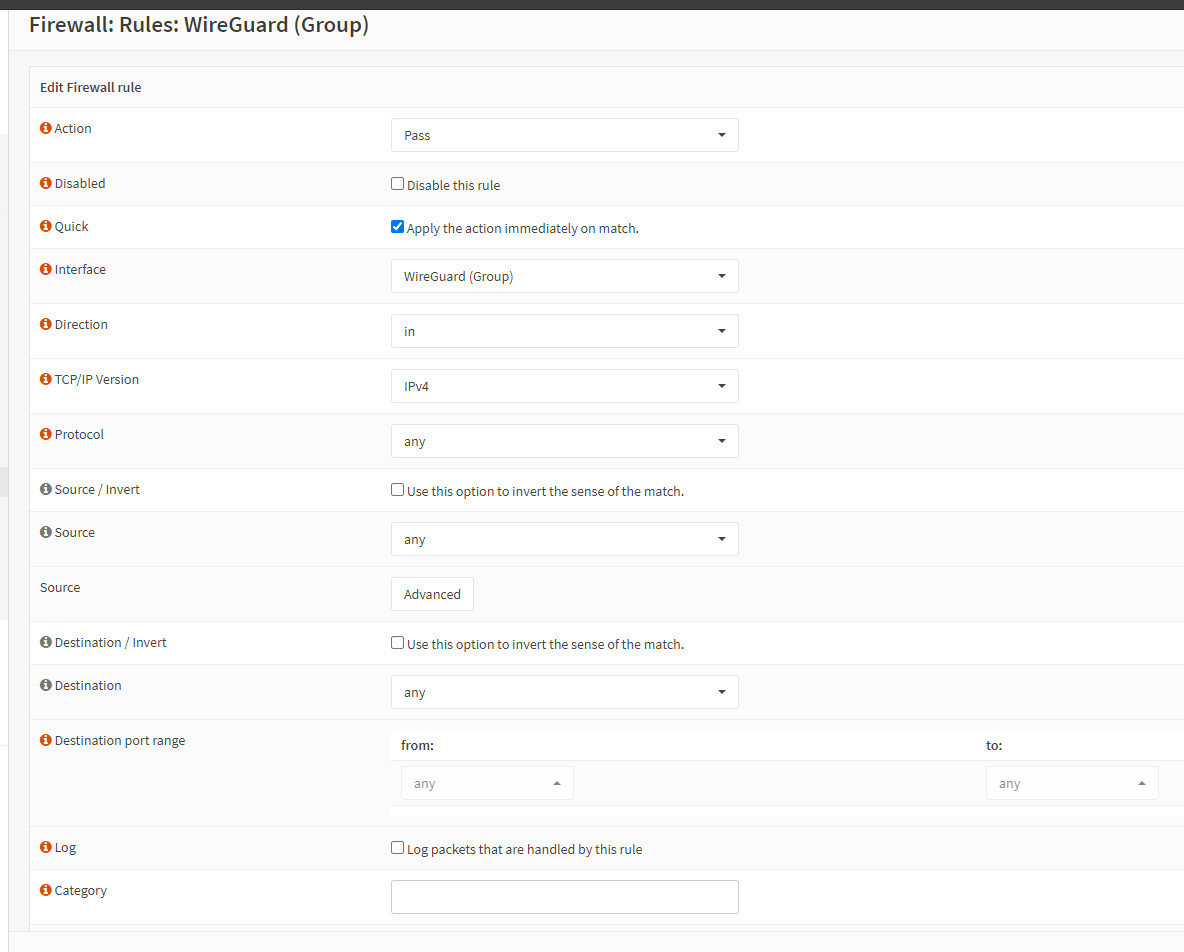Click the info icon next to Log
The width and height of the screenshot is (1184, 952).
coord(45,847)
